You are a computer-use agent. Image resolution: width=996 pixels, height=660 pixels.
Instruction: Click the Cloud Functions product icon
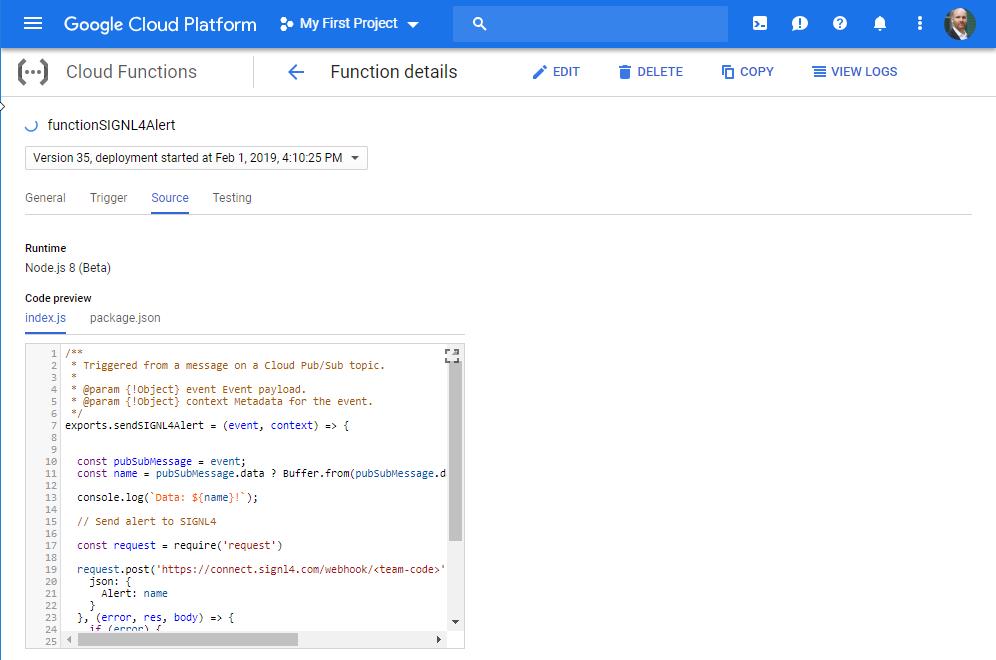point(33,72)
